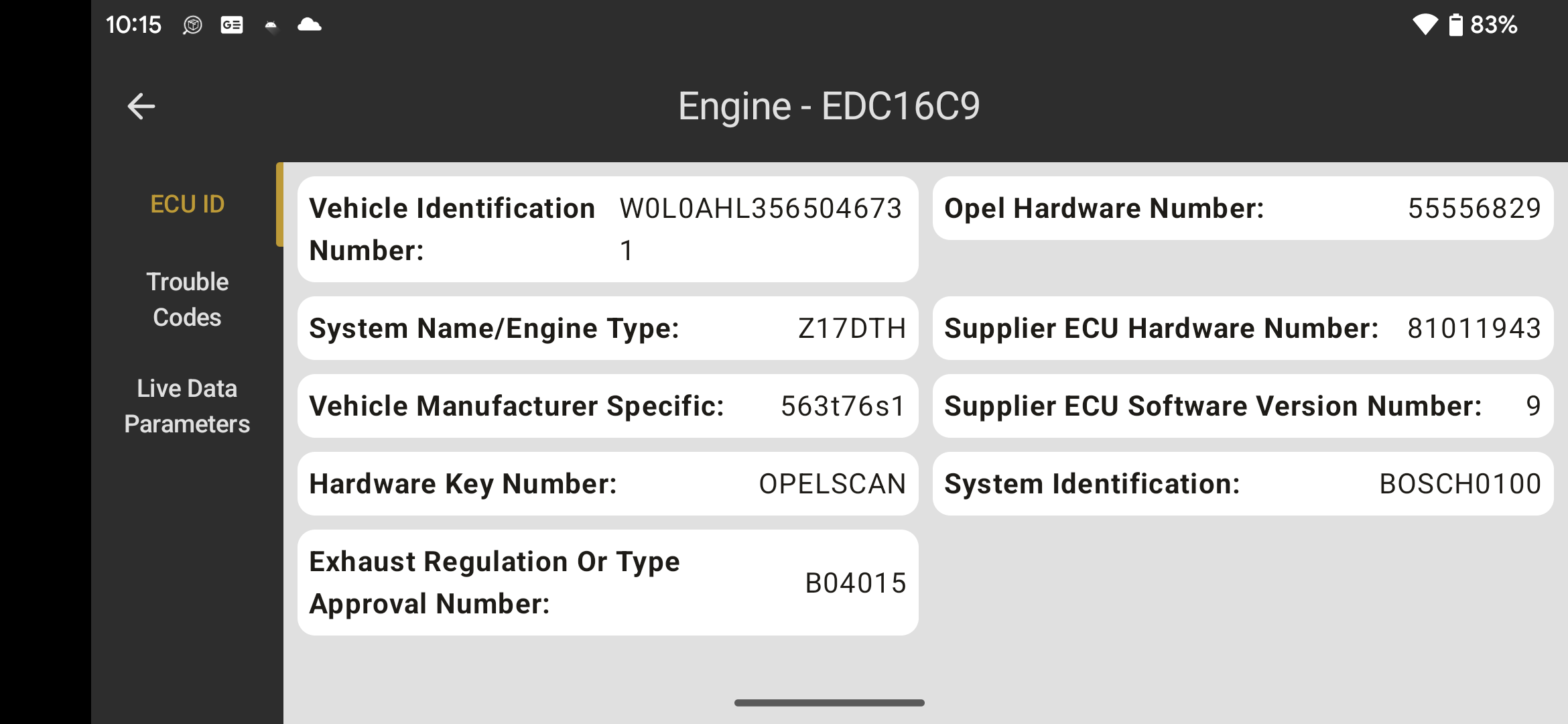Open the ECU ID tab

(187, 204)
